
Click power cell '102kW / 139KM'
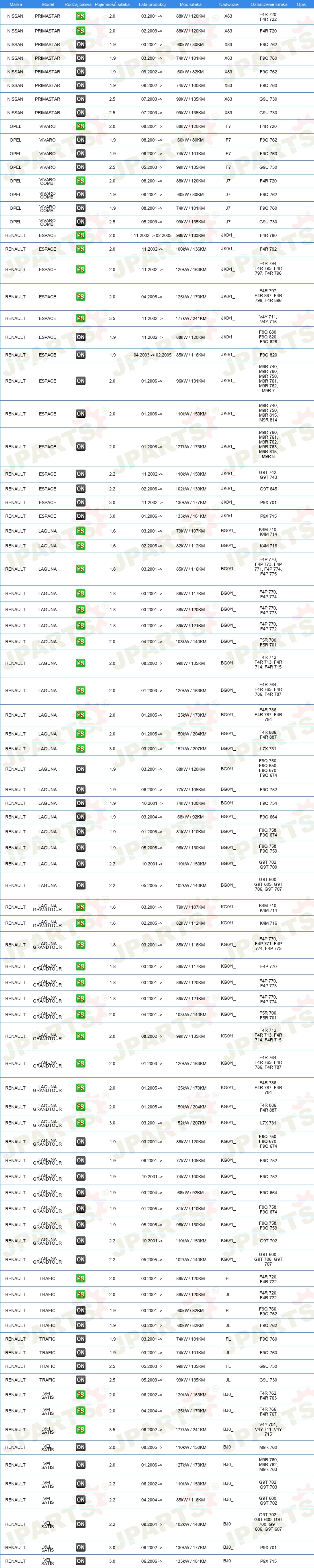click(x=191, y=489)
